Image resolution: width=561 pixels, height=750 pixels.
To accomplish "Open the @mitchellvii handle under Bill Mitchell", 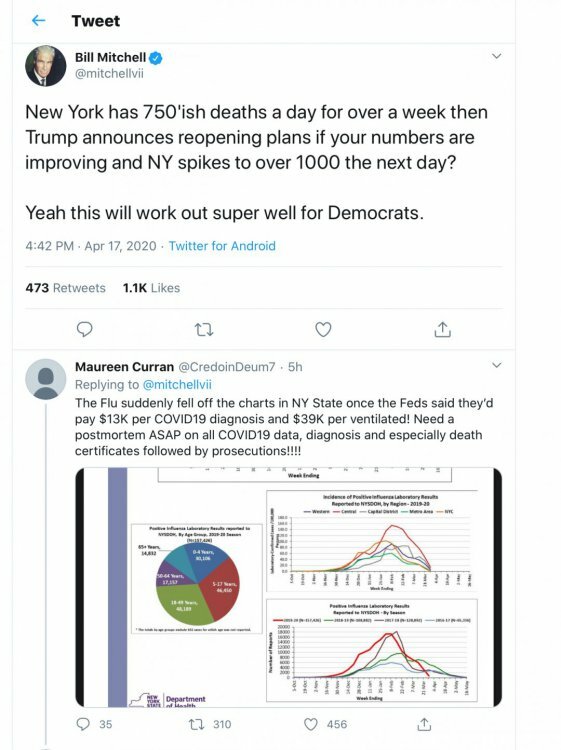I will pyautogui.click(x=109, y=74).
